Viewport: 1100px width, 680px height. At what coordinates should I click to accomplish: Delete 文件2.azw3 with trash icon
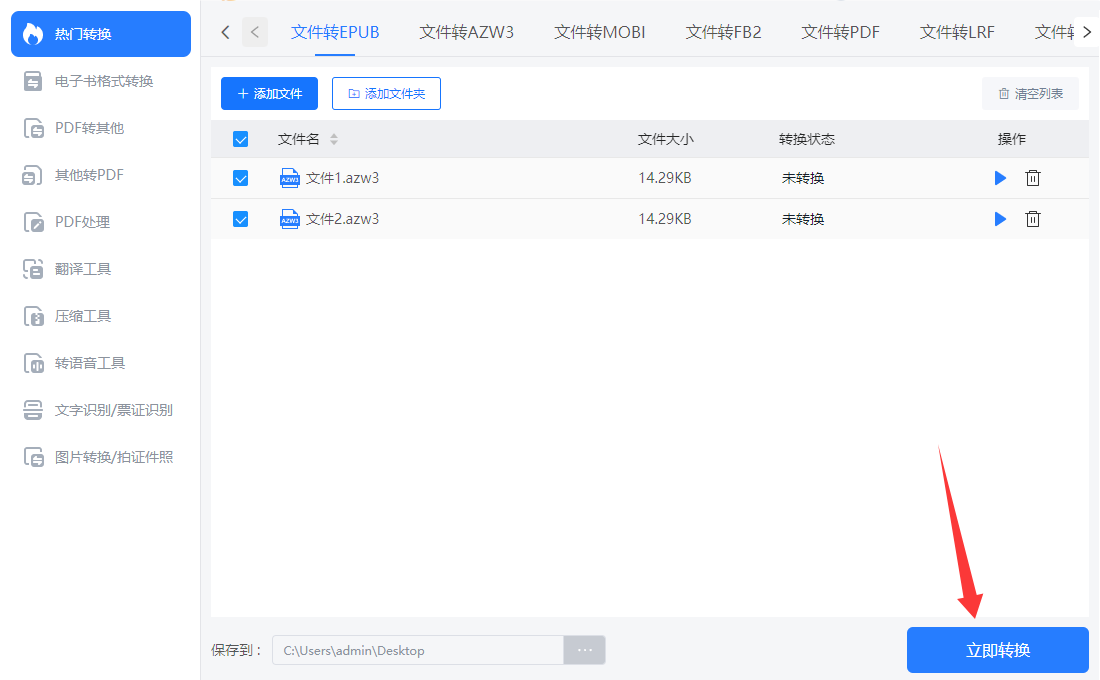tap(1033, 220)
